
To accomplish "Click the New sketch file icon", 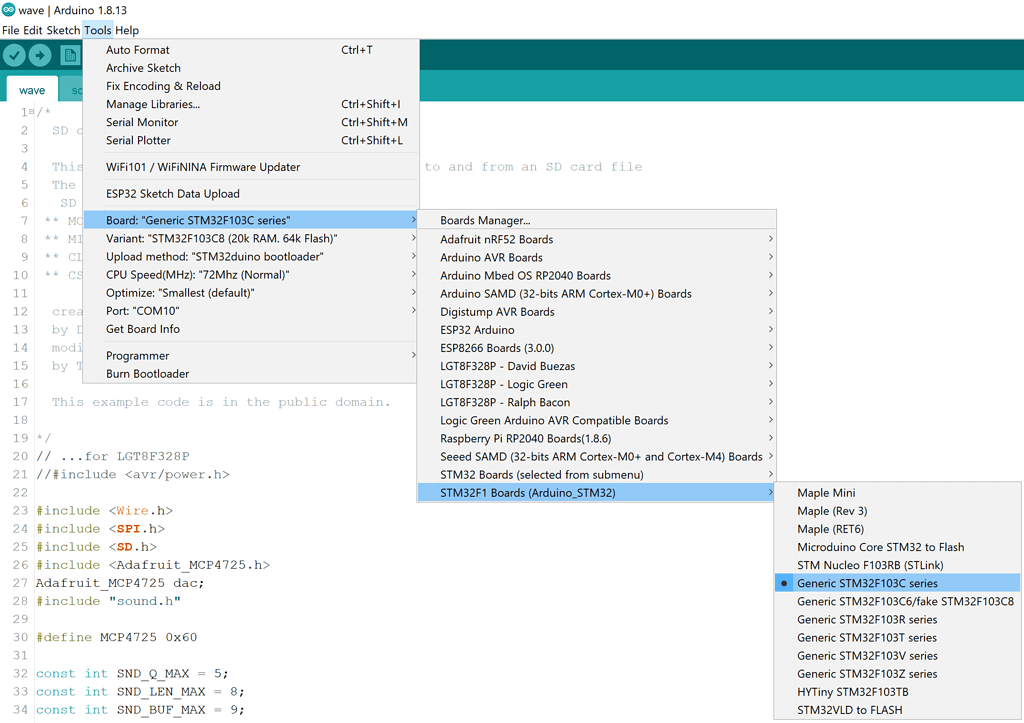I will pos(69,56).
